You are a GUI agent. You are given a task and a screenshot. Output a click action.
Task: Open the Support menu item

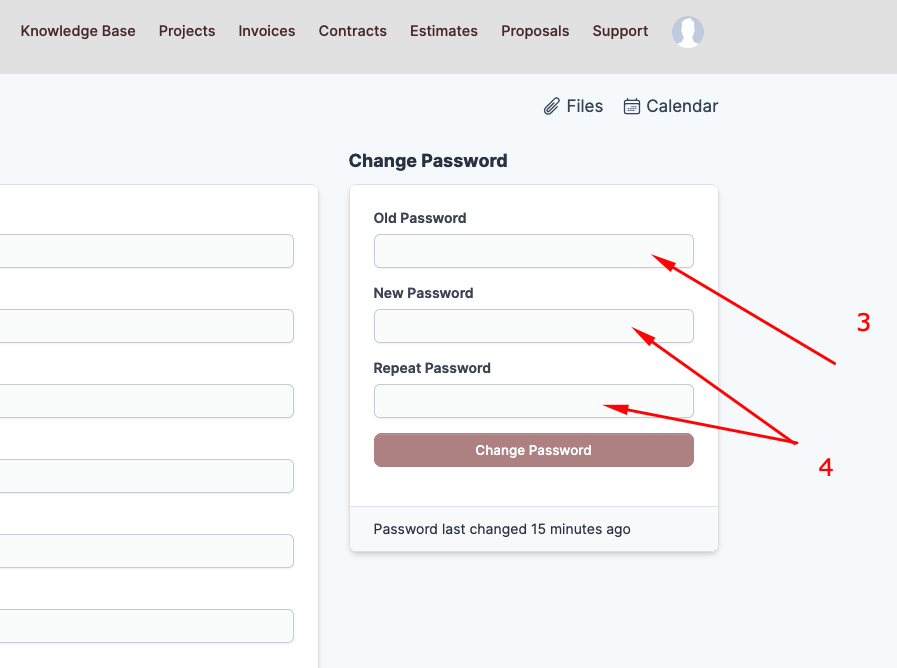point(620,31)
